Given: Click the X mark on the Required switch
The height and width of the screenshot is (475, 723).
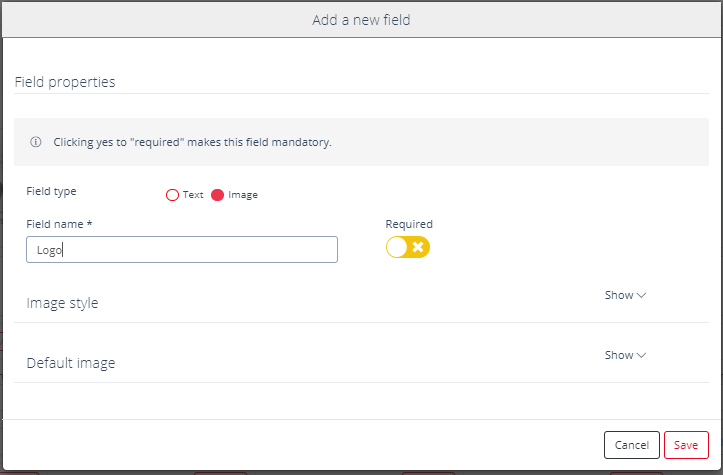Looking at the screenshot, I should [418, 247].
